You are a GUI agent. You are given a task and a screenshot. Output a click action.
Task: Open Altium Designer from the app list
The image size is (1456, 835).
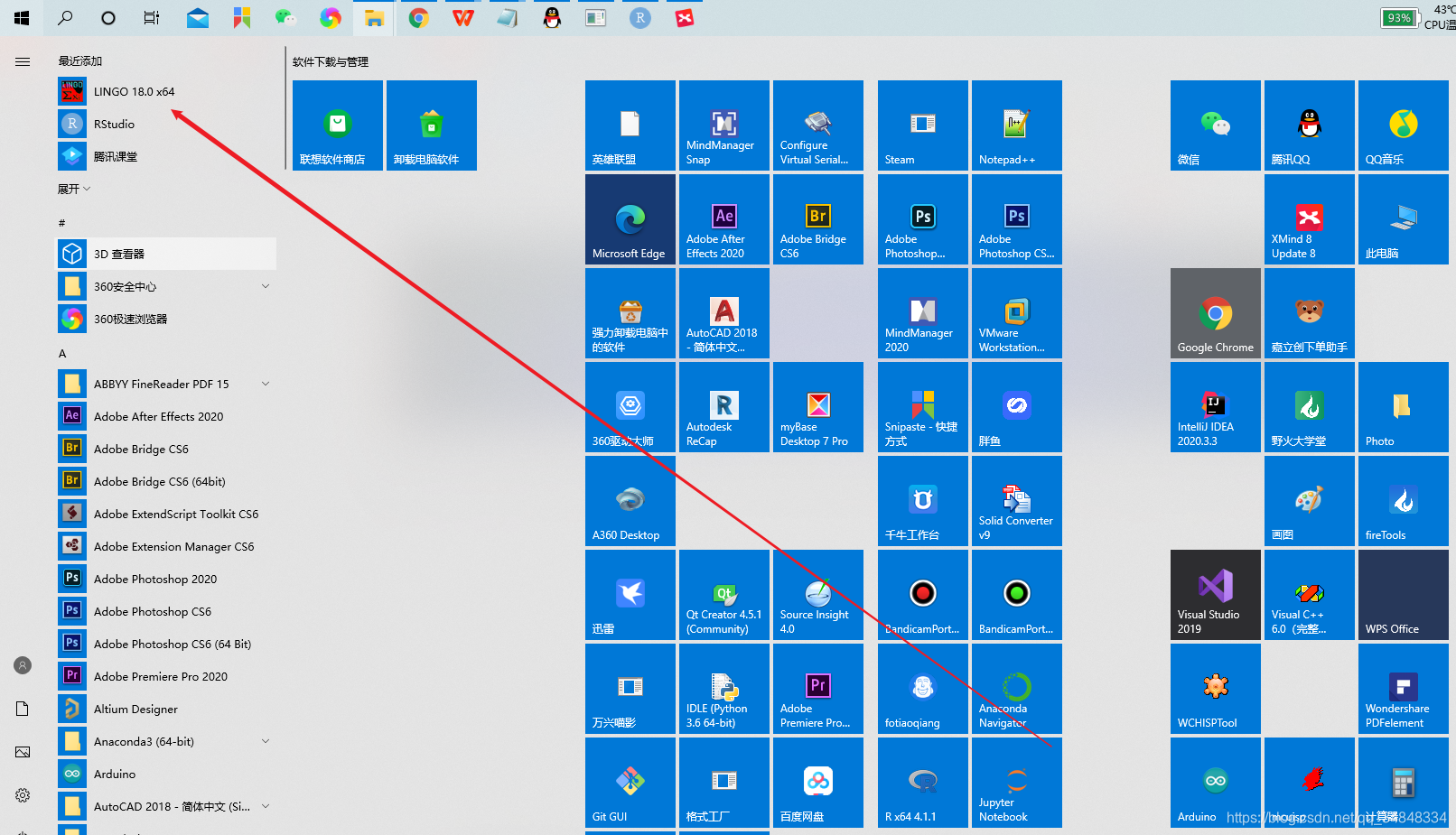(x=167, y=709)
